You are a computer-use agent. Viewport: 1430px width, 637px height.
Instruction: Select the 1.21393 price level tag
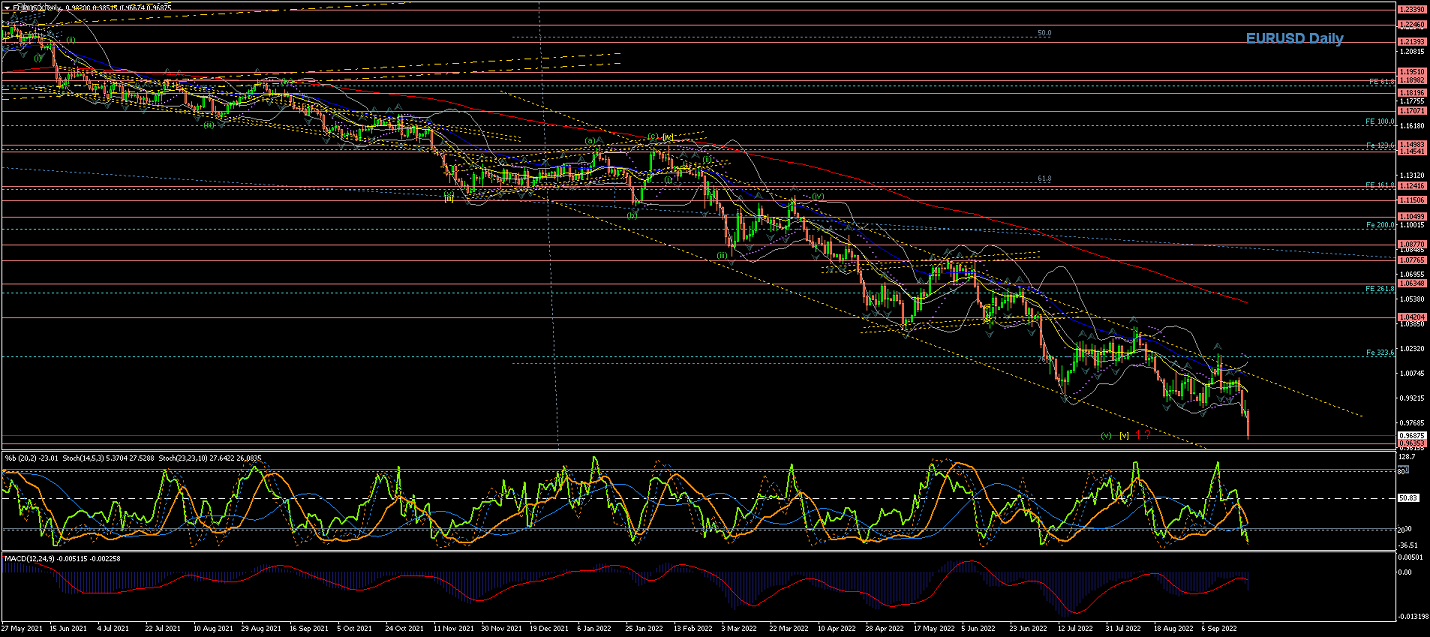point(1411,41)
